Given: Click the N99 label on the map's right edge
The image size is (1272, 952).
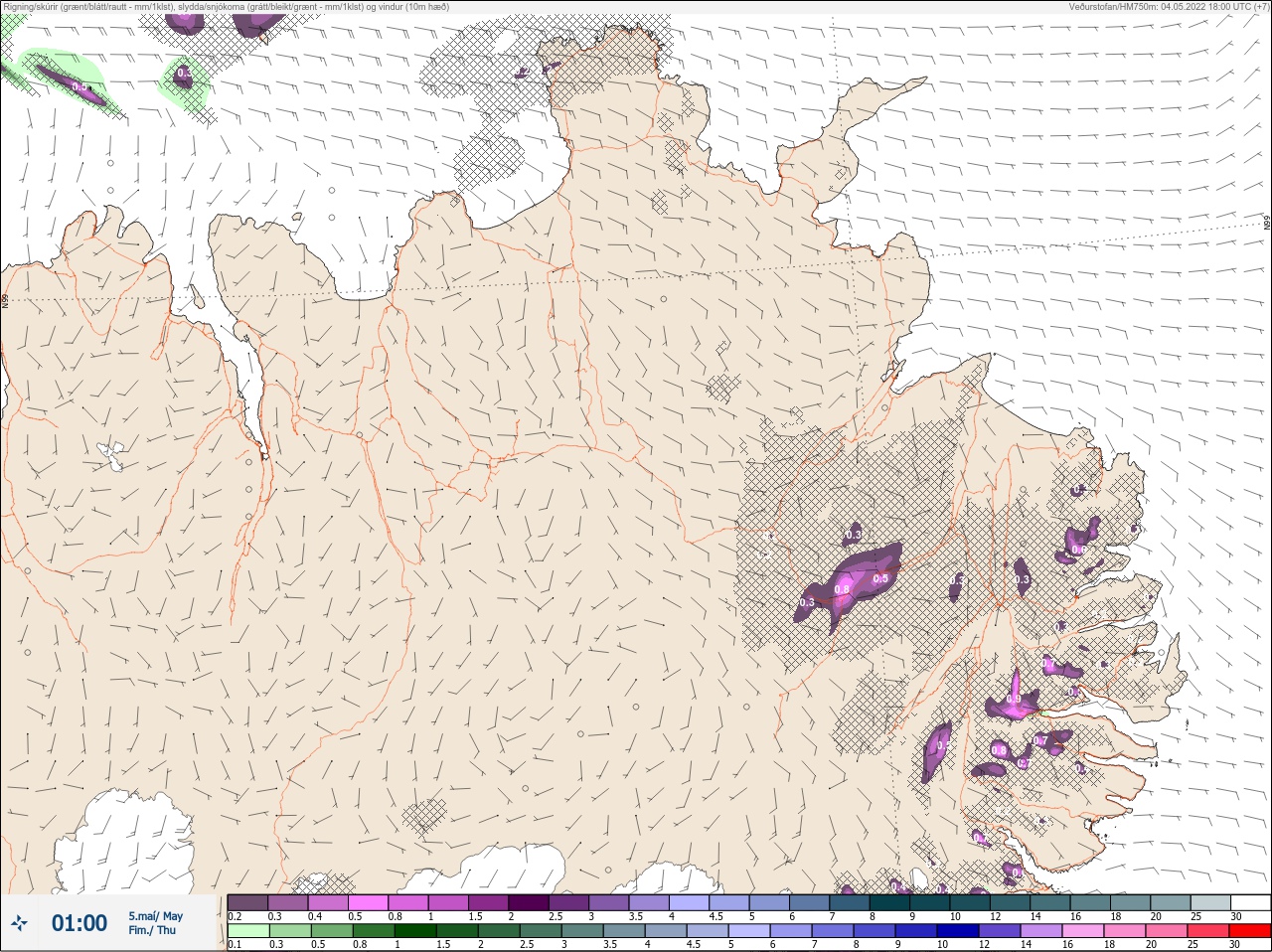Looking at the screenshot, I should (1267, 224).
